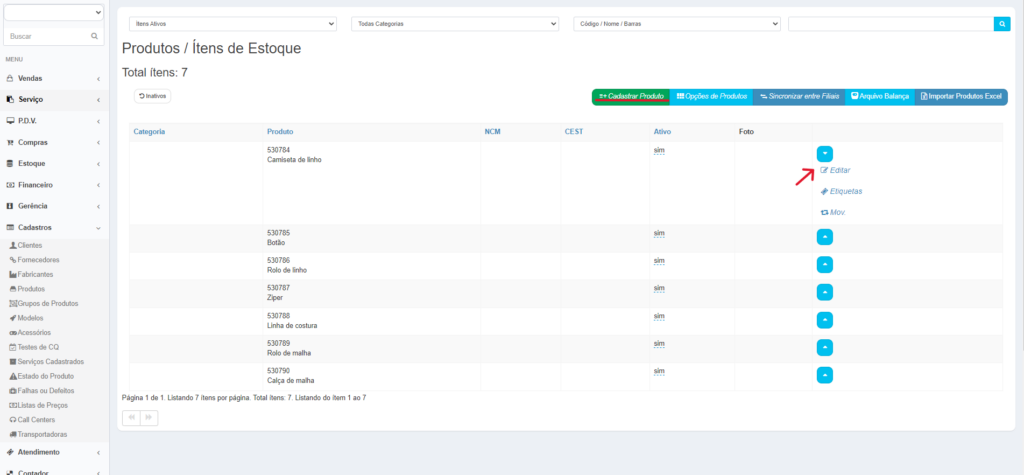Click Mov. option under Camiseta de linho

834,212
